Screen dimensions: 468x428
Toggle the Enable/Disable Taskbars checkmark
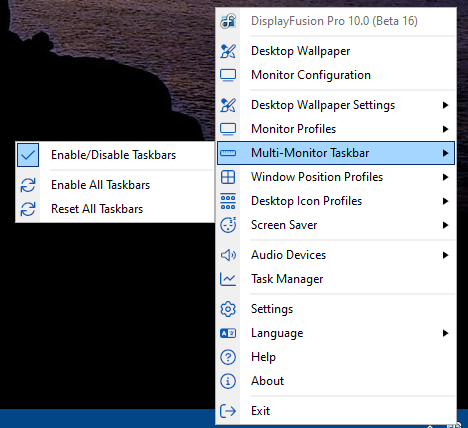(28, 155)
